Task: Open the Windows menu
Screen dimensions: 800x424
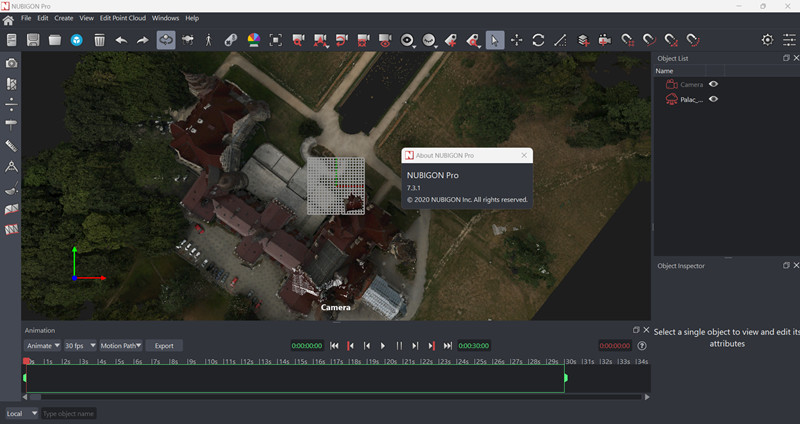Action: [x=165, y=18]
